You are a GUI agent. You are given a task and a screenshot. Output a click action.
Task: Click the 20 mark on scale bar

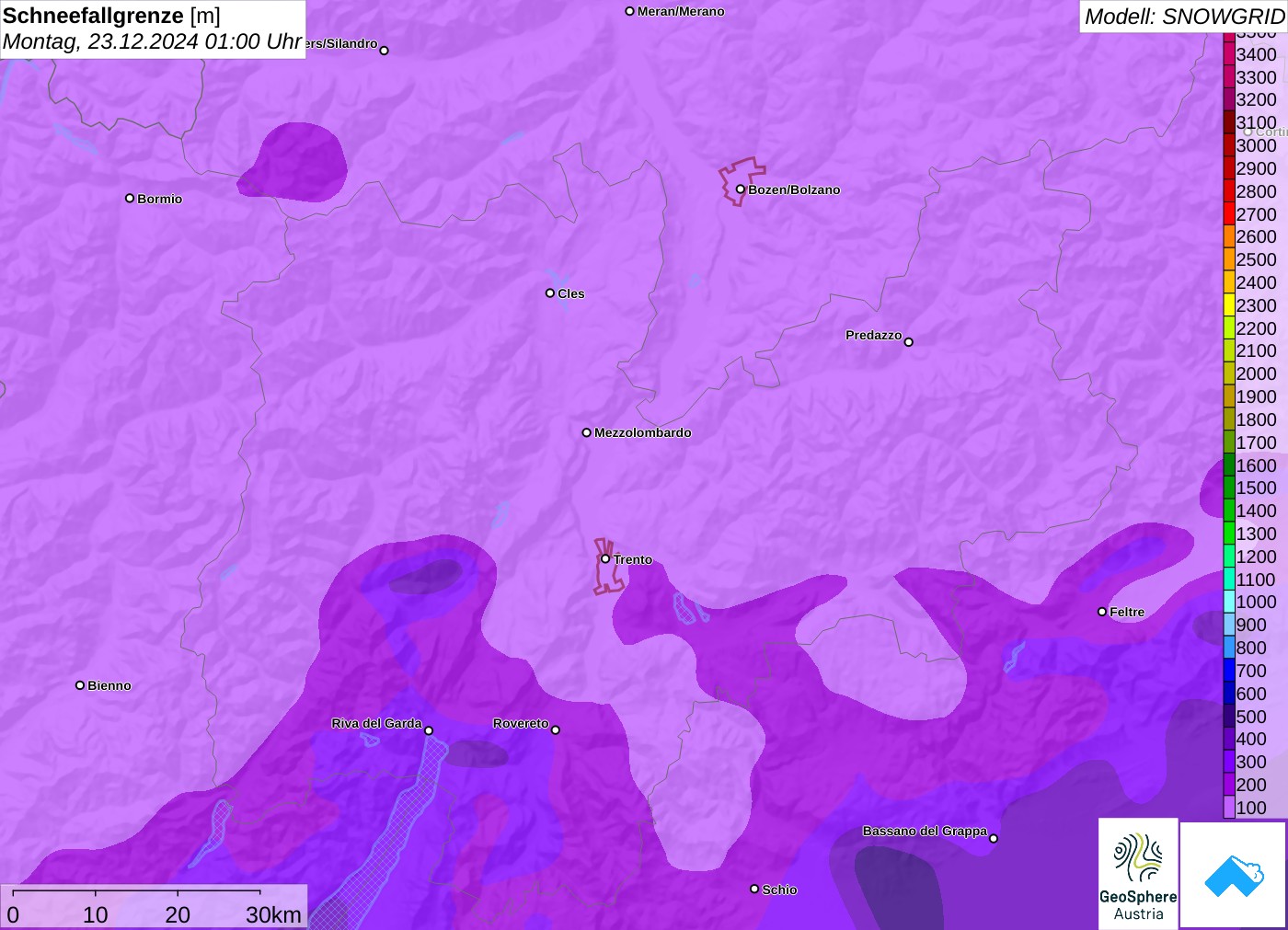click(x=178, y=914)
